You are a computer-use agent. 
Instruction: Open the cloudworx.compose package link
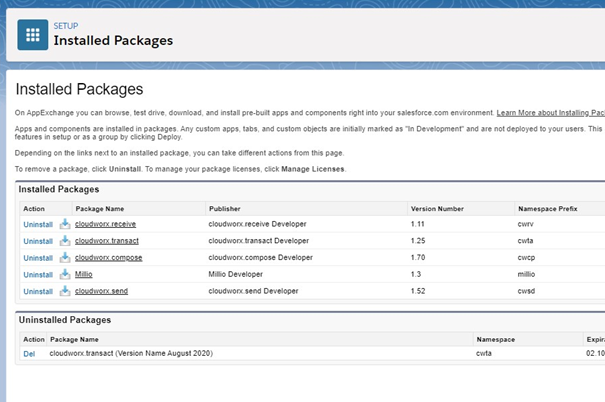pos(108,258)
